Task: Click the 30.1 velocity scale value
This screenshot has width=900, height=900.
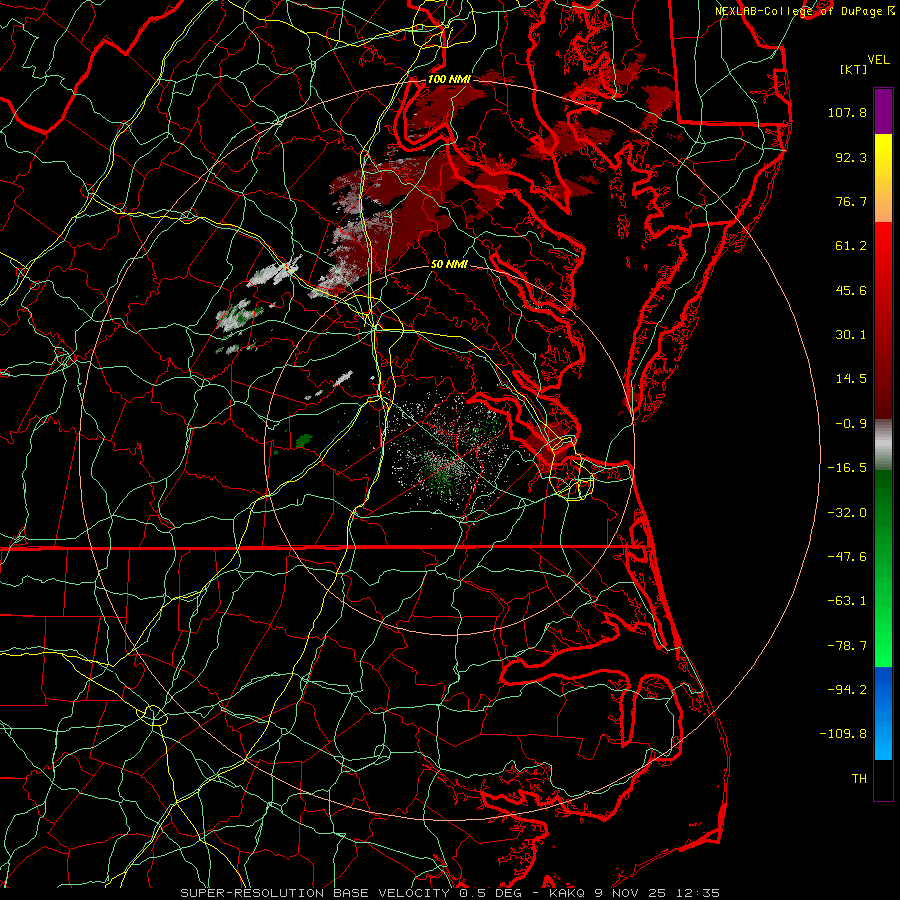Action: [x=851, y=335]
